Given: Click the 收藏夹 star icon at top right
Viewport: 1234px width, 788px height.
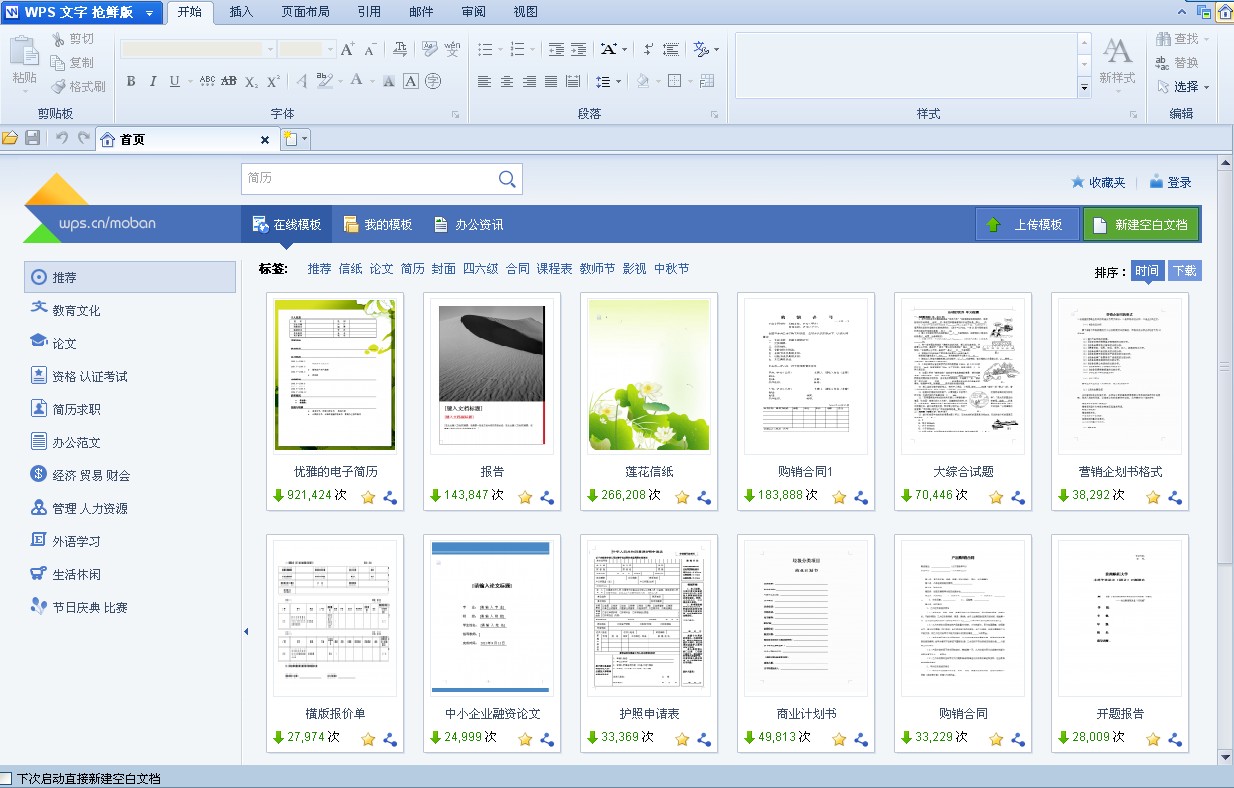Looking at the screenshot, I should click(x=1077, y=182).
